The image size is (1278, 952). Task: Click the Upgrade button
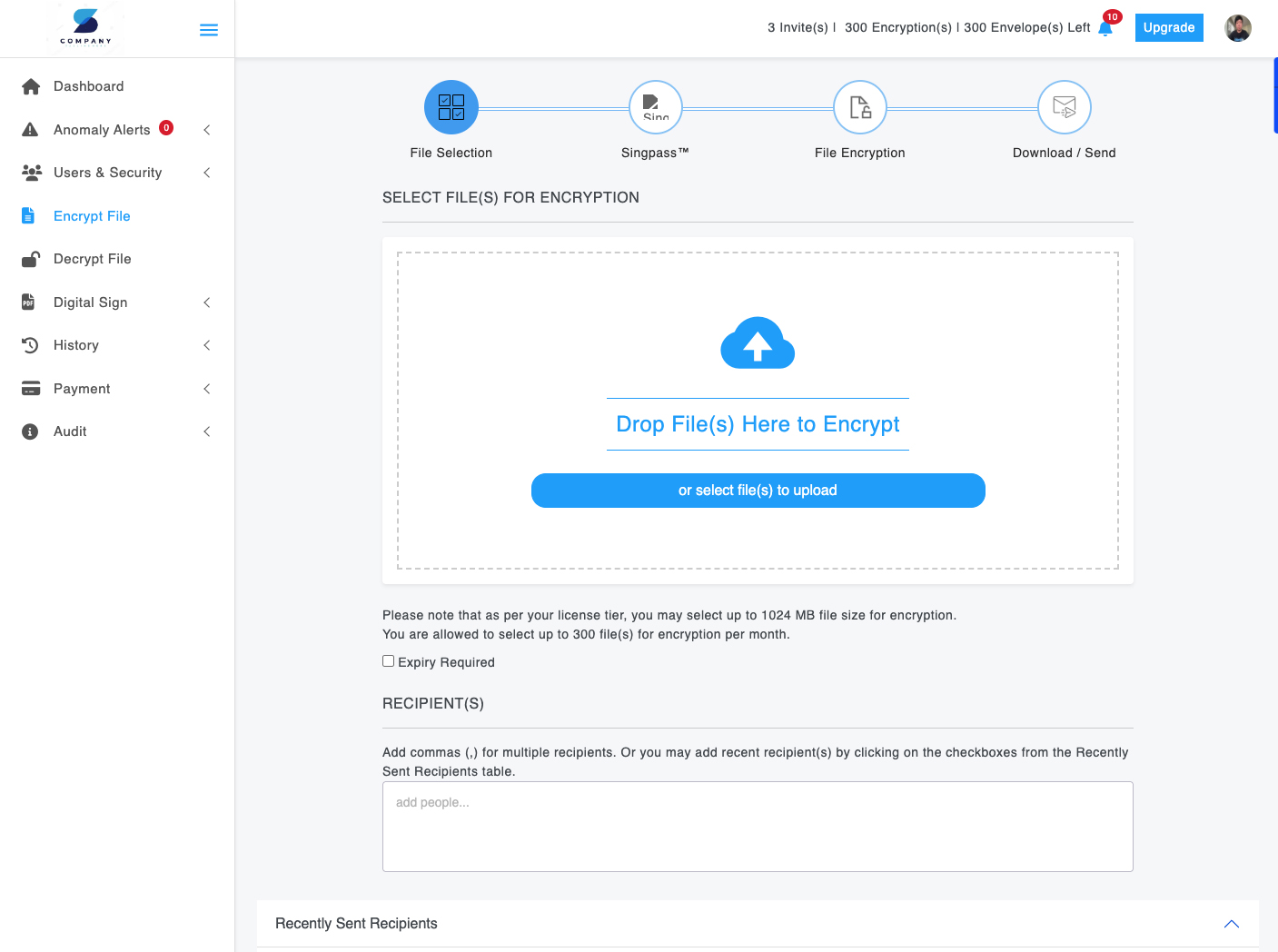pyautogui.click(x=1168, y=28)
